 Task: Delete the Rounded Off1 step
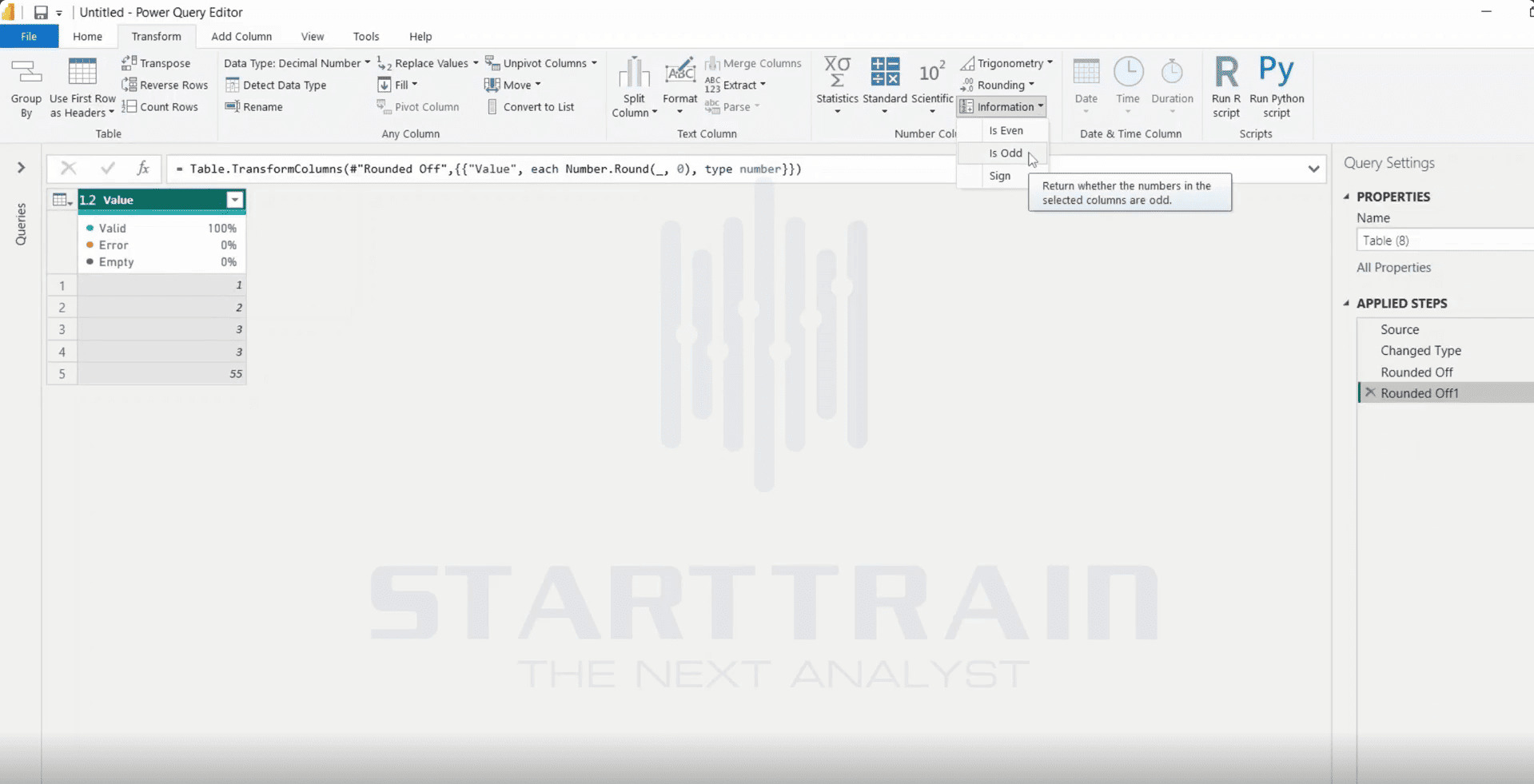1370,392
